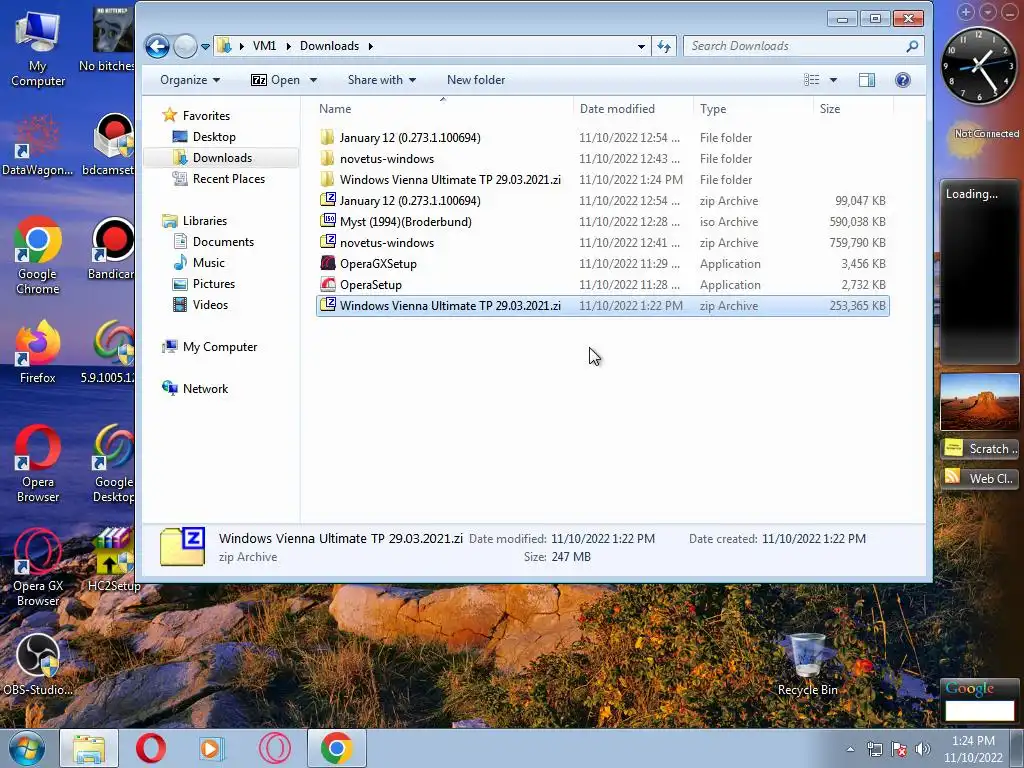Viewport: 1024px width, 768px height.
Task: Click the VM1 breadcrumb in address bar
Action: (x=264, y=46)
